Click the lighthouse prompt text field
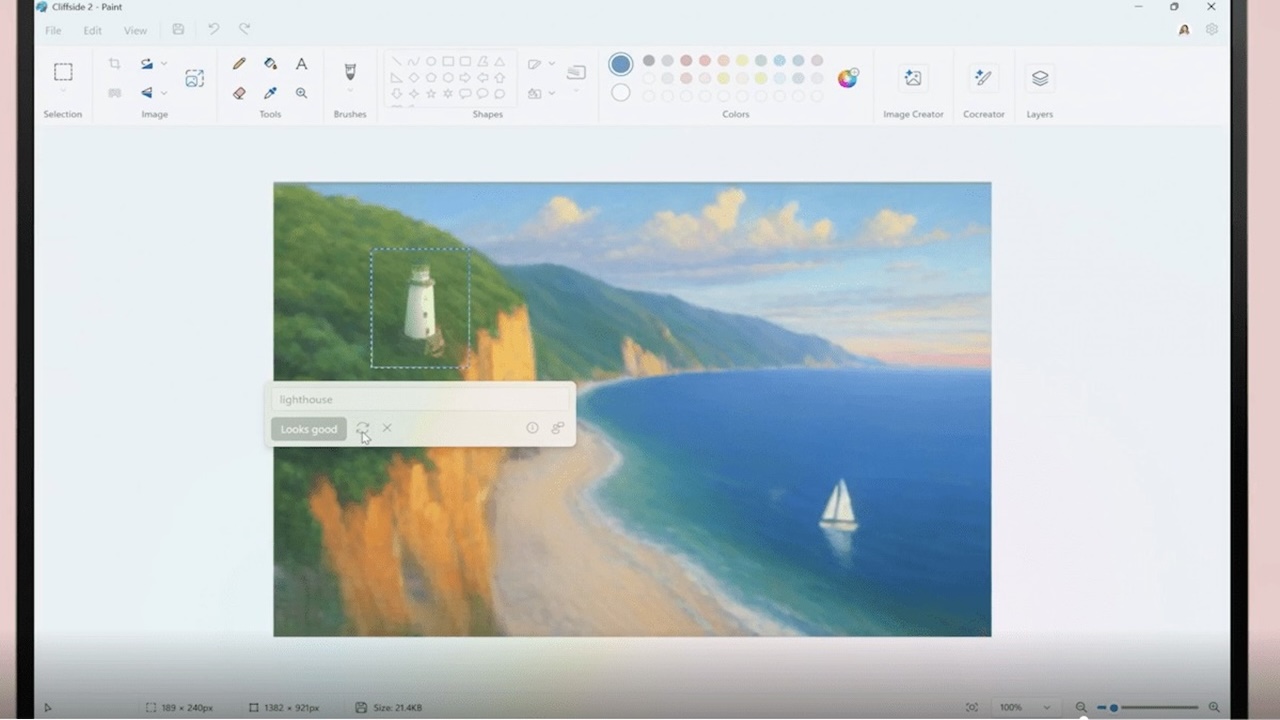The height and width of the screenshot is (720, 1280). coord(420,399)
